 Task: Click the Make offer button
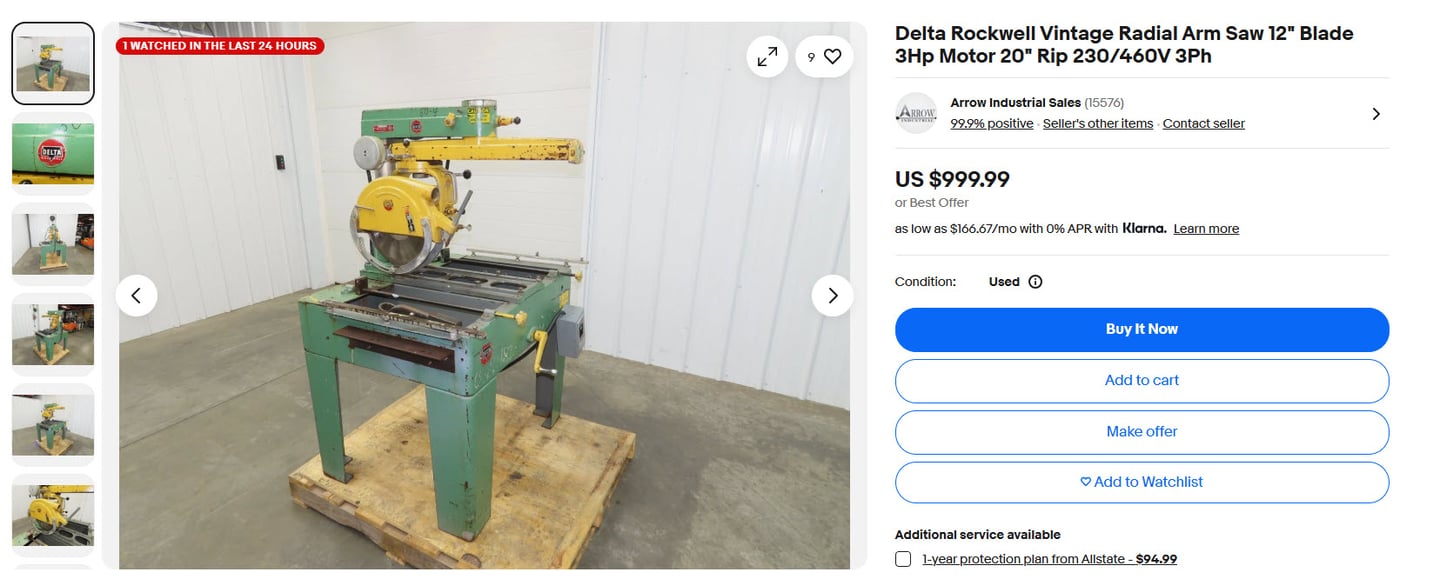(x=1142, y=431)
